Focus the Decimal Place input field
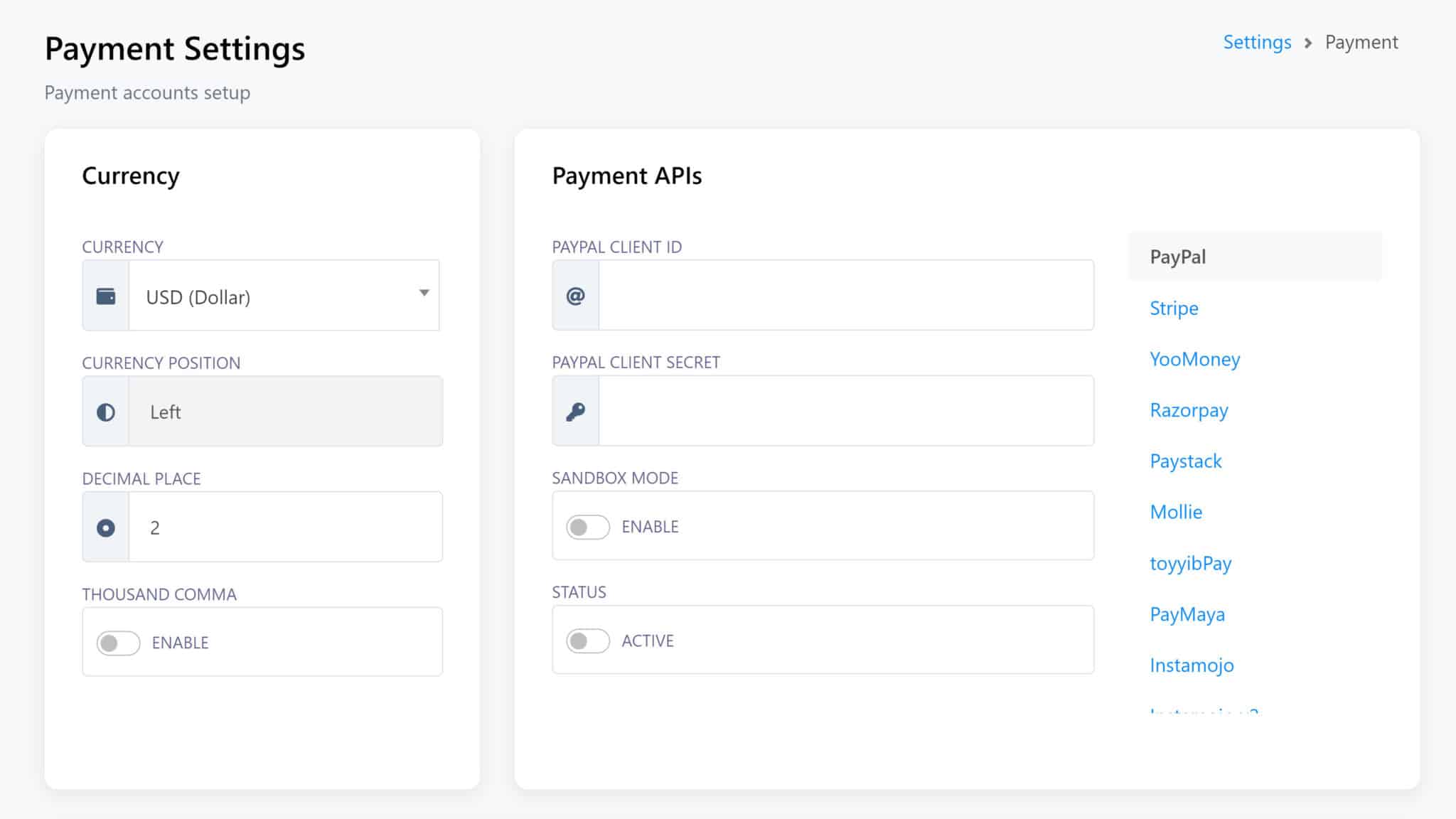 pyautogui.click(x=284, y=528)
